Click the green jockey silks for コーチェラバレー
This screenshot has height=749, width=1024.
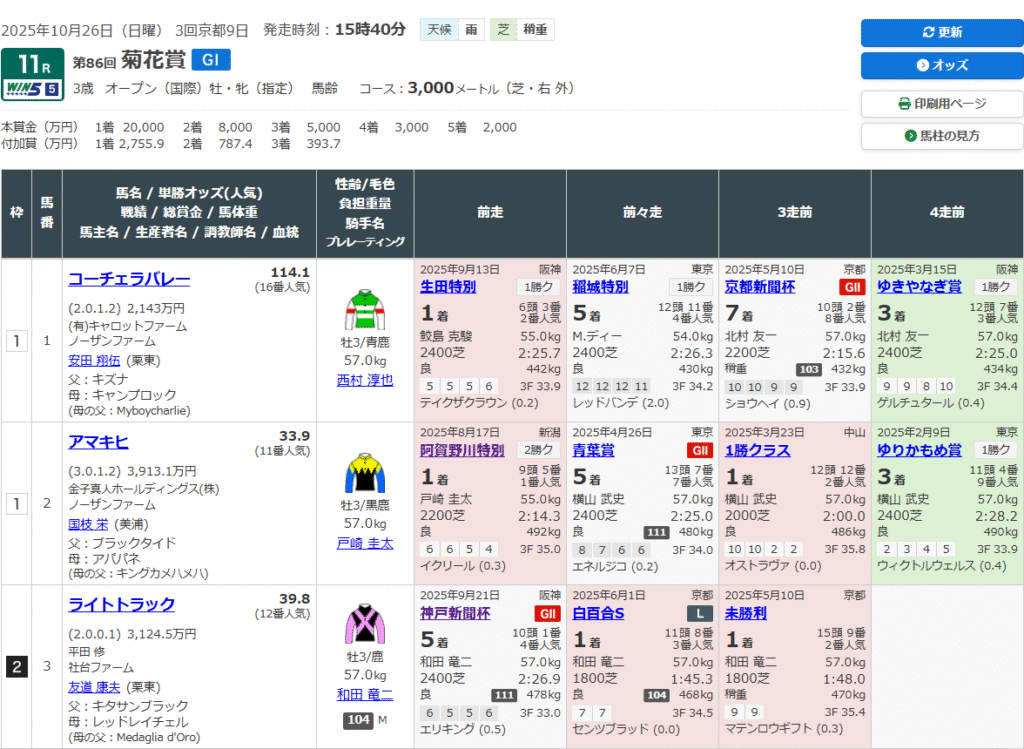tap(365, 309)
